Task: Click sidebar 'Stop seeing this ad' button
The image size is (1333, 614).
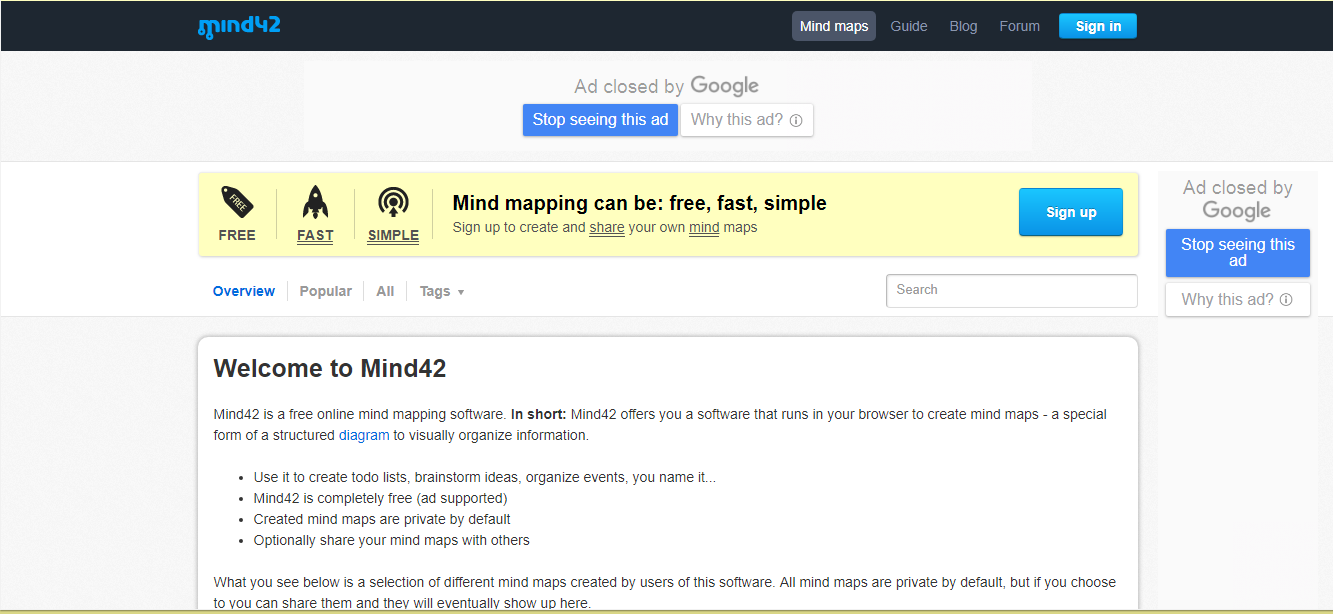Action: 1237,252
